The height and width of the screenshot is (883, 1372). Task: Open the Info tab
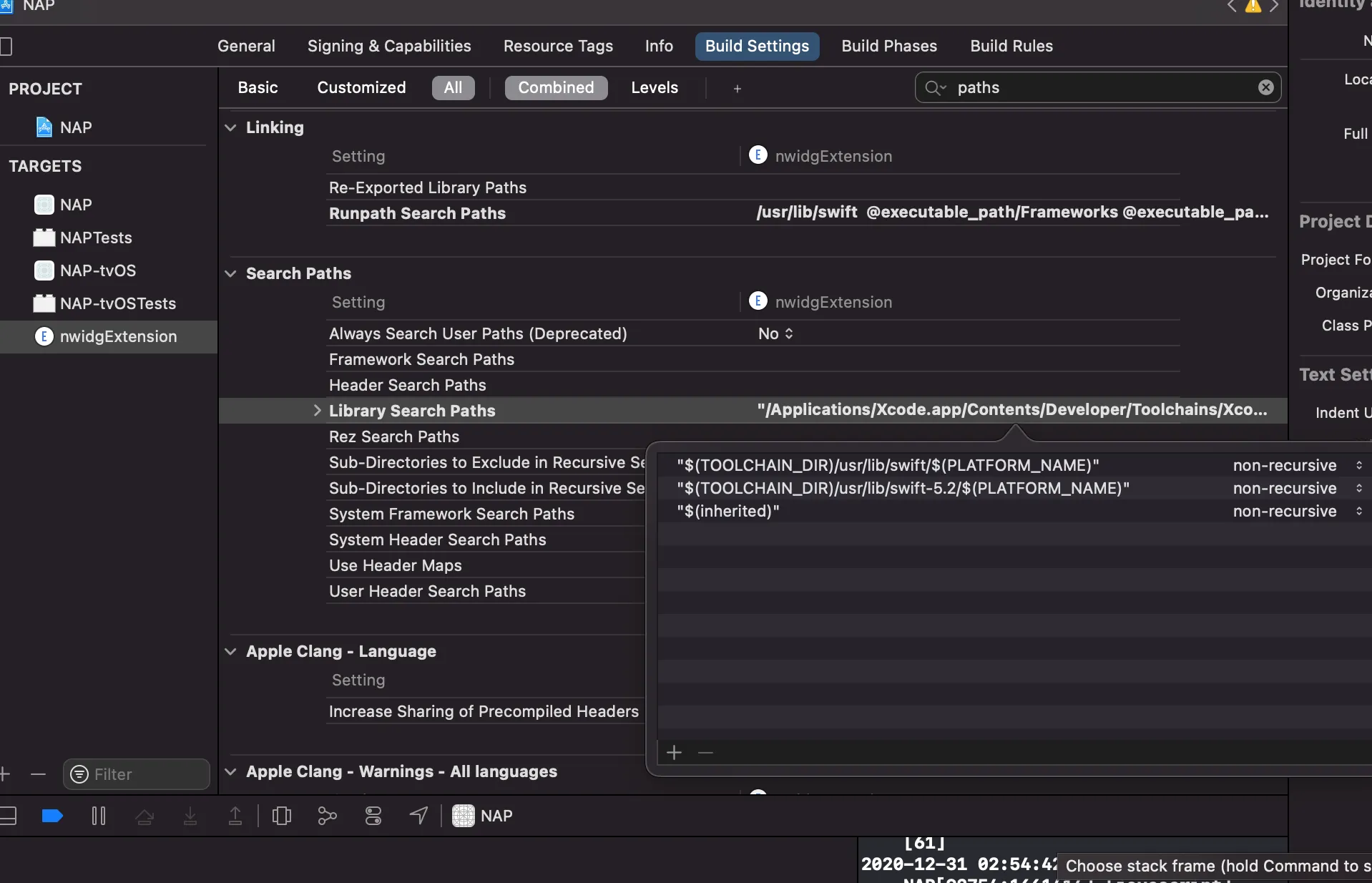tap(659, 46)
